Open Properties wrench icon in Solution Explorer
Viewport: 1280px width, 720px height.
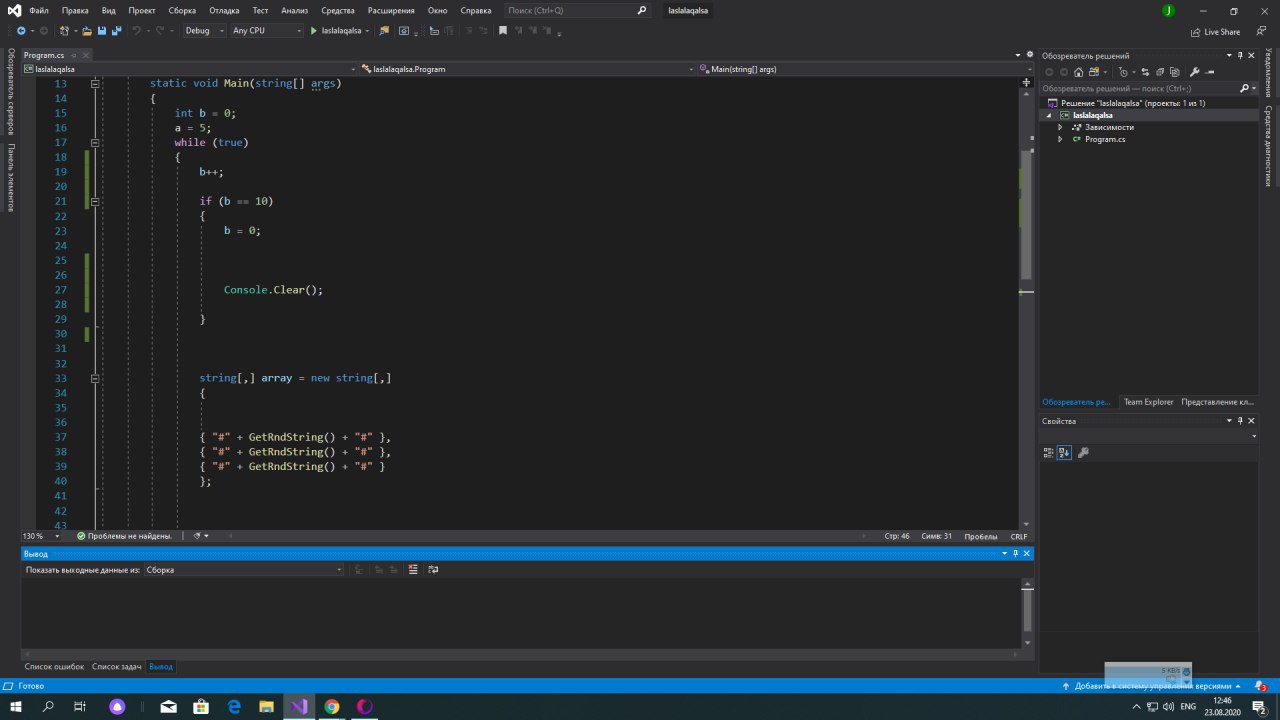[1194, 72]
